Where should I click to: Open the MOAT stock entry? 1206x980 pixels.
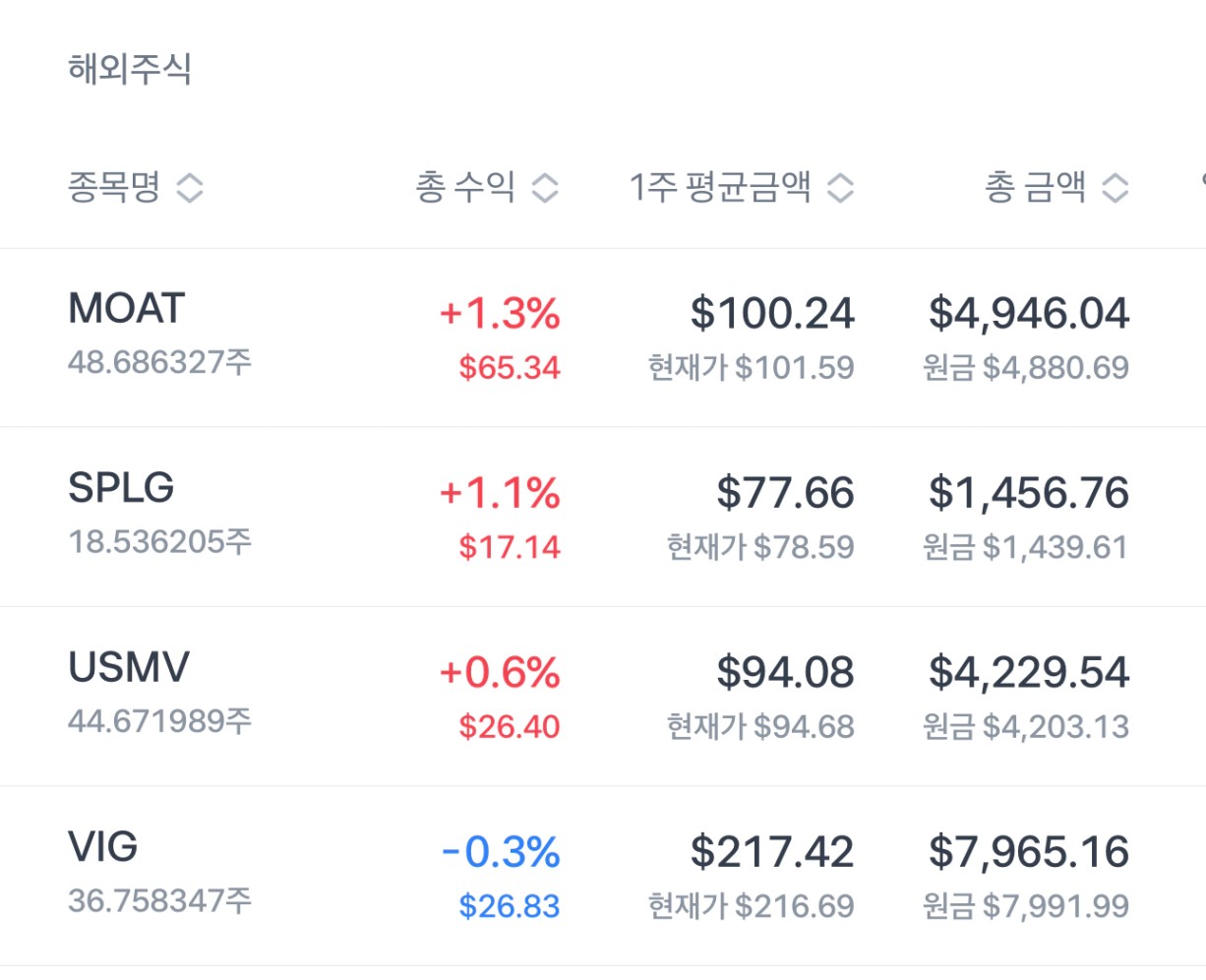(x=127, y=309)
